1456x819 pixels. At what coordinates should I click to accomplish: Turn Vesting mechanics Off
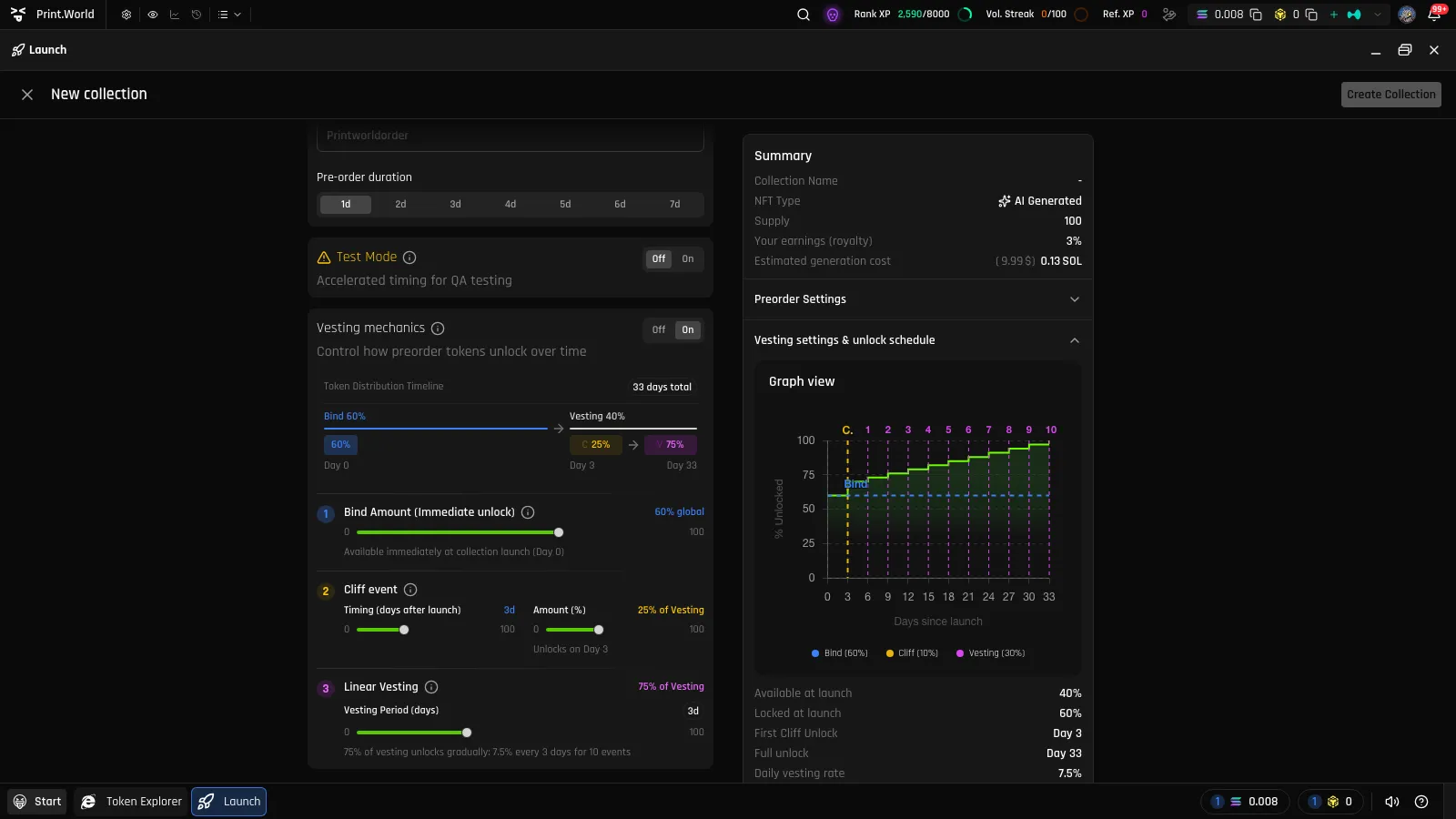click(x=659, y=330)
